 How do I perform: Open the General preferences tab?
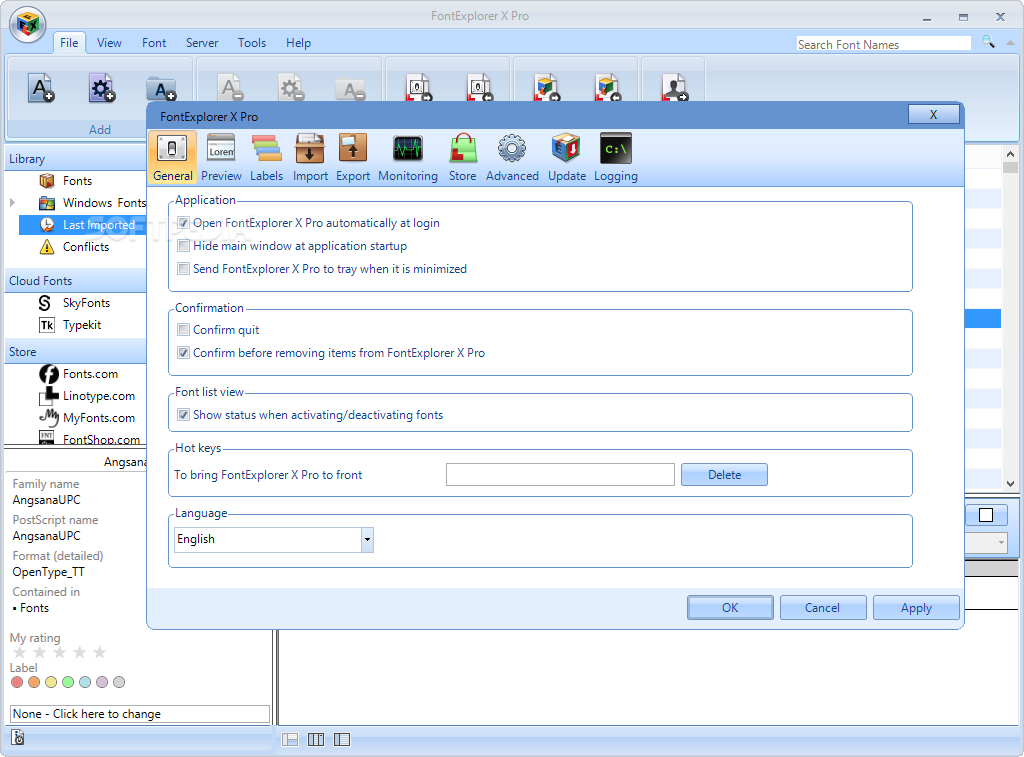172,157
